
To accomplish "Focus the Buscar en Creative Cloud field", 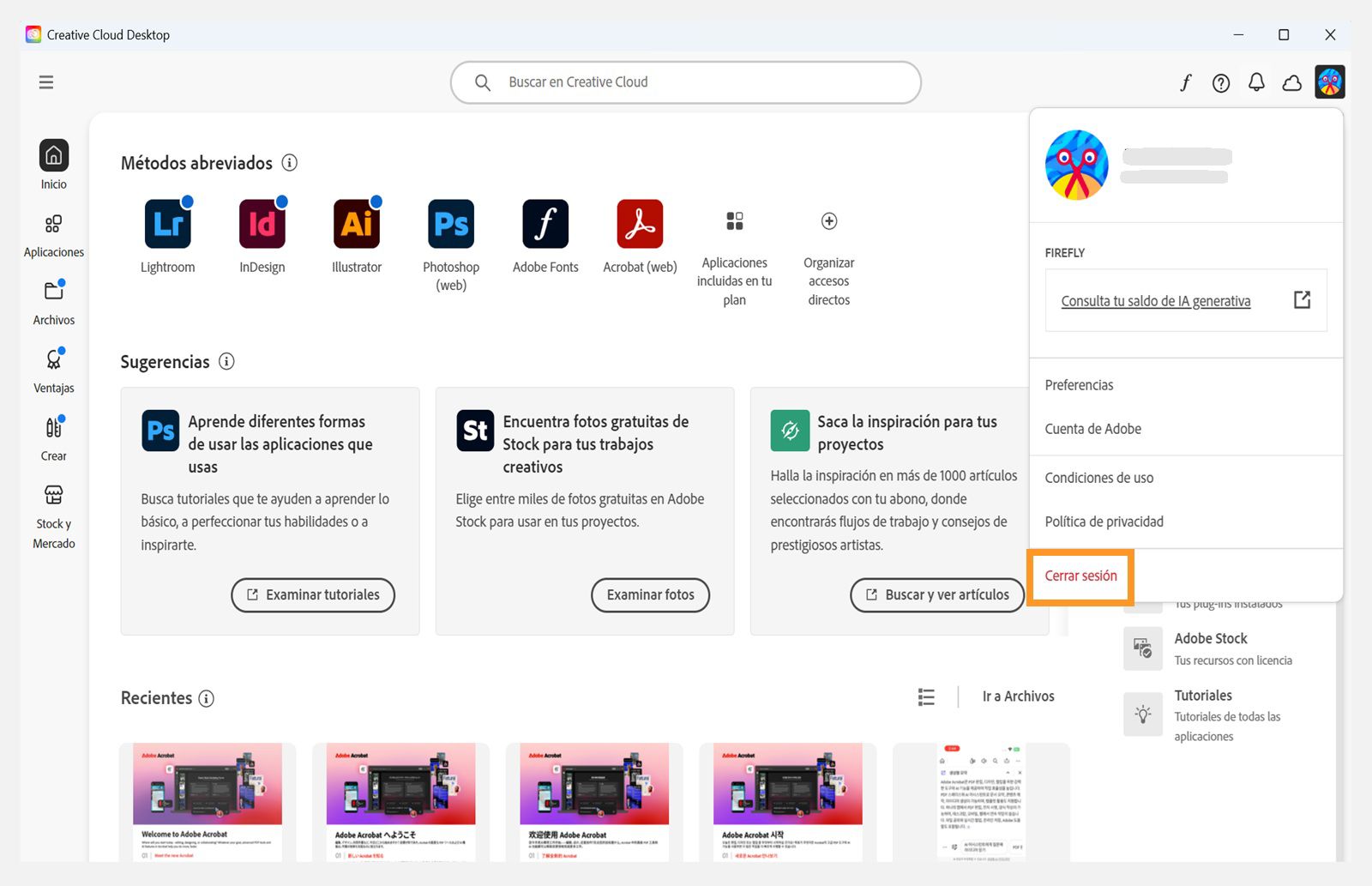I will (686, 82).
